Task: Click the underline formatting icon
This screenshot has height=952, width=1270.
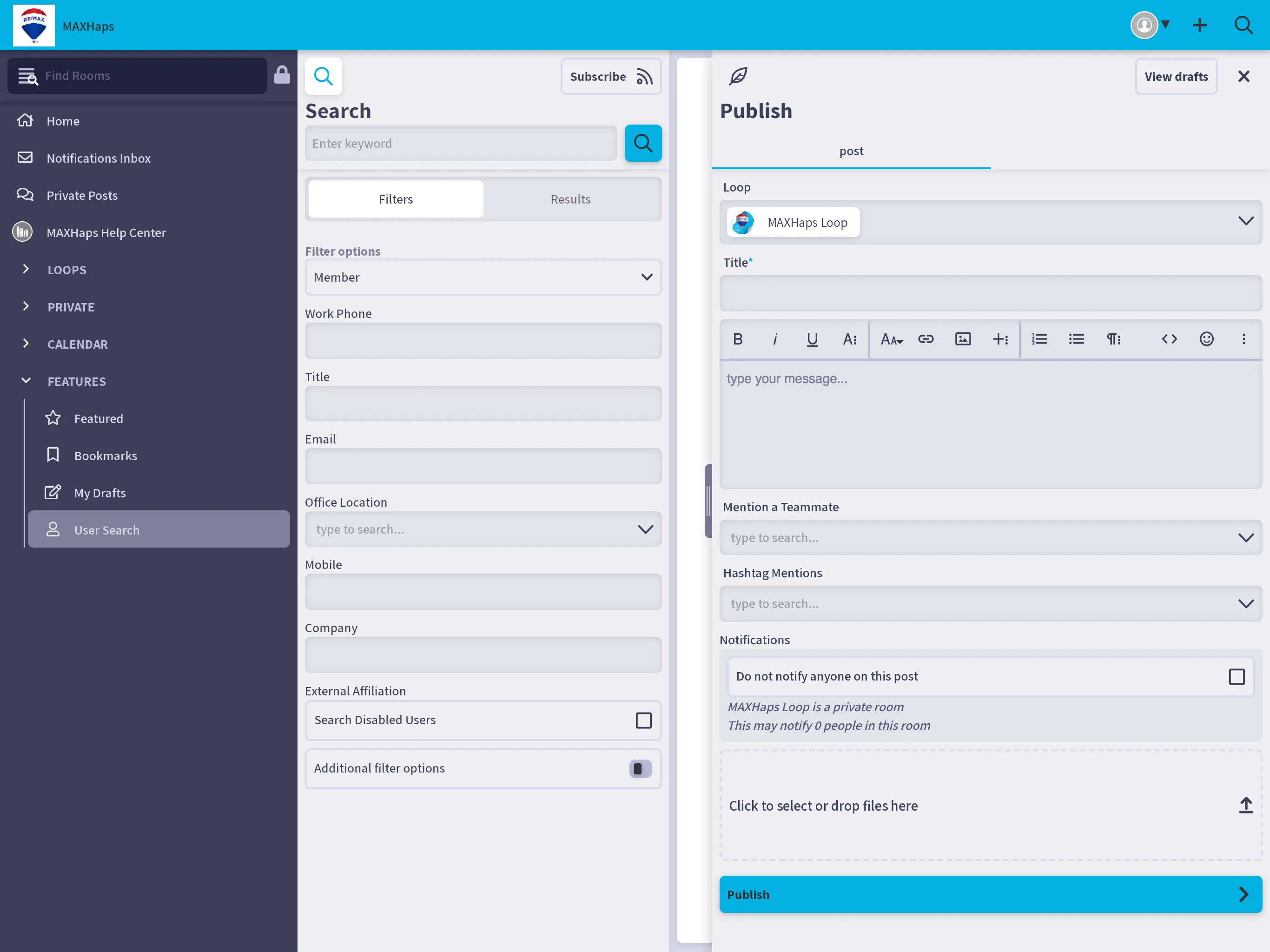Action: 812,339
